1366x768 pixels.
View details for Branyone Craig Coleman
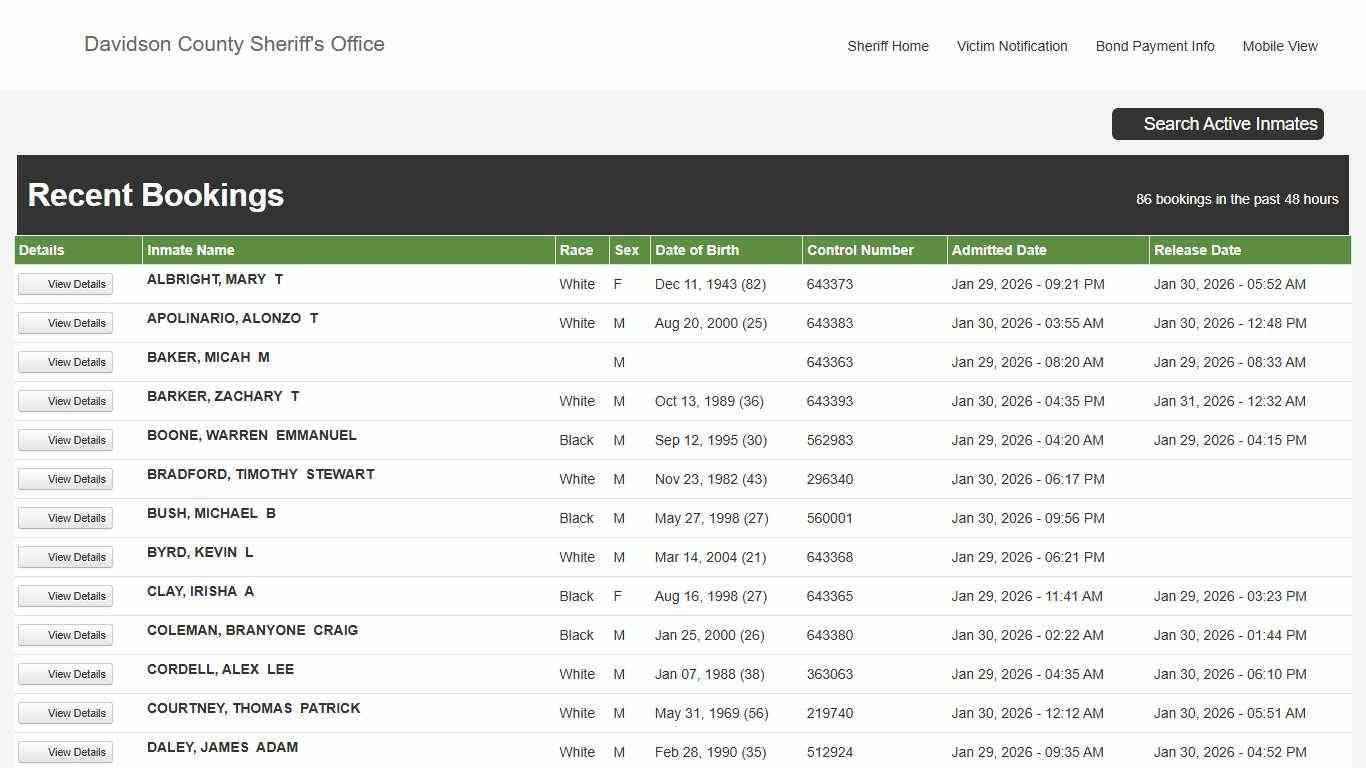point(66,635)
